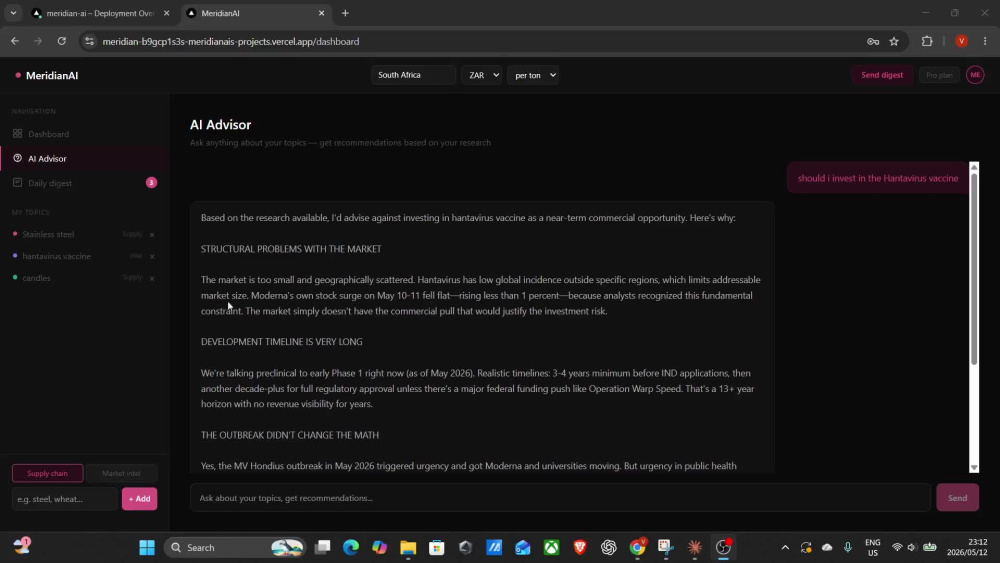Close the MeridianAI browser tab
This screenshot has width=1000, height=563.
coord(321,13)
